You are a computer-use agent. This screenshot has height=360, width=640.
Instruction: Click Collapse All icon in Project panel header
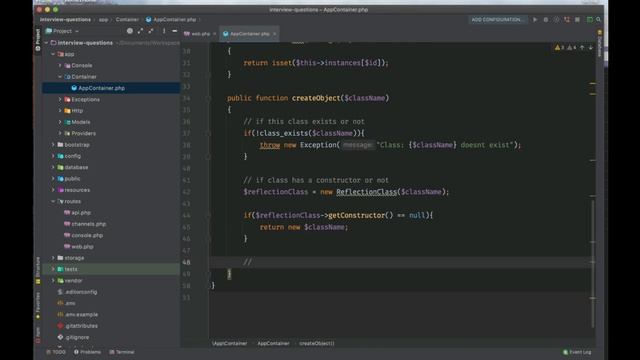coord(151,31)
